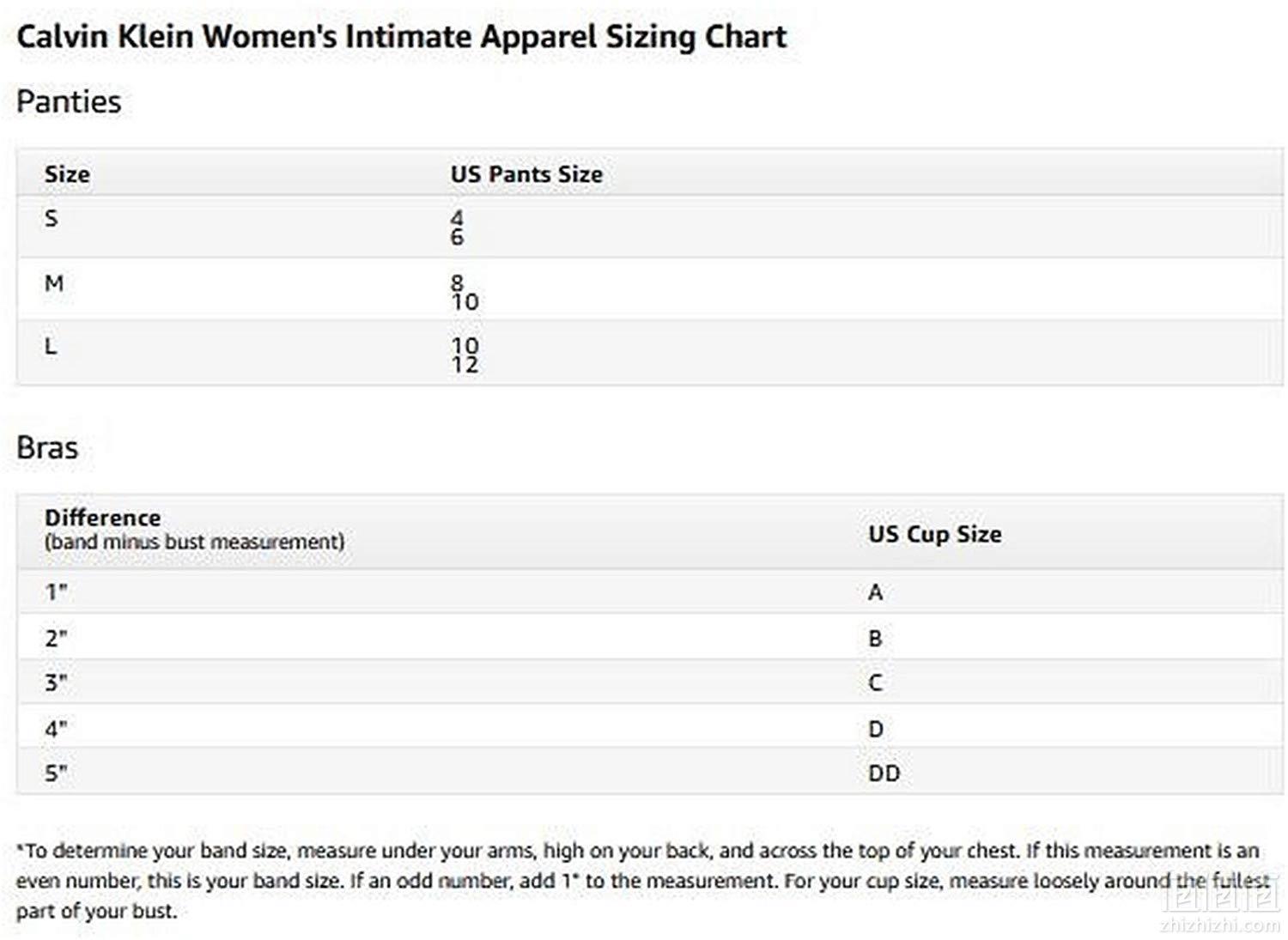Viewport: 1288px width, 940px height.
Task: Click the US Pants Size column header
Action: coord(526,174)
